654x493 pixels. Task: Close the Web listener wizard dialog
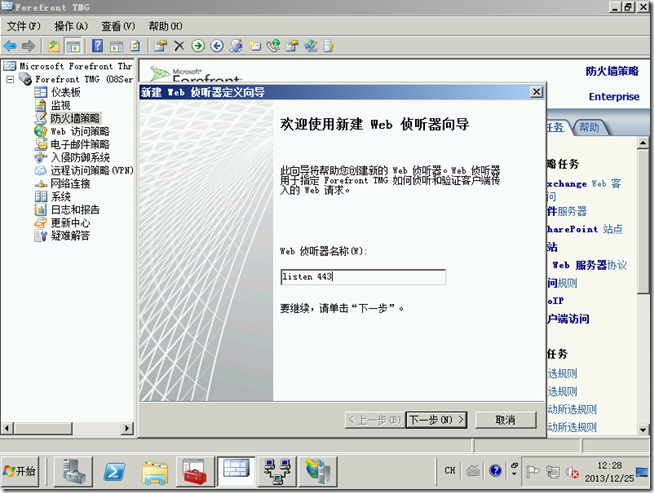(536, 92)
